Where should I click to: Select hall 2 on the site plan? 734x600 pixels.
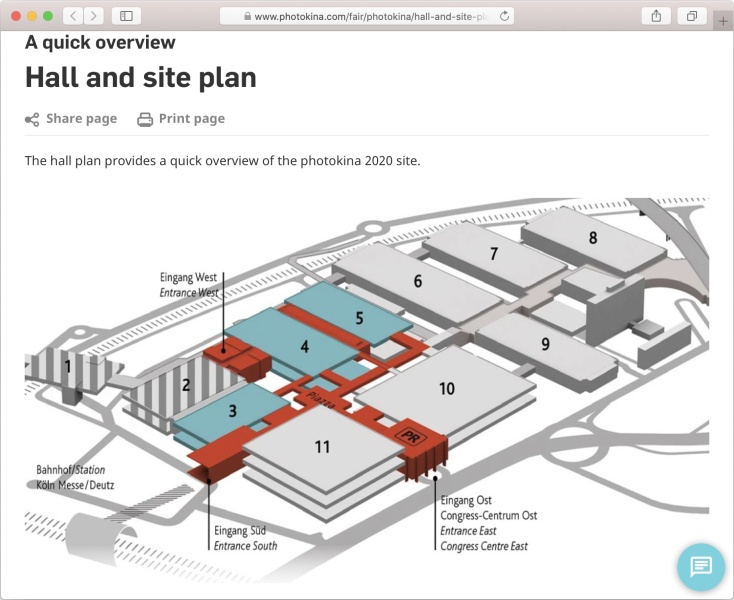coord(186,385)
